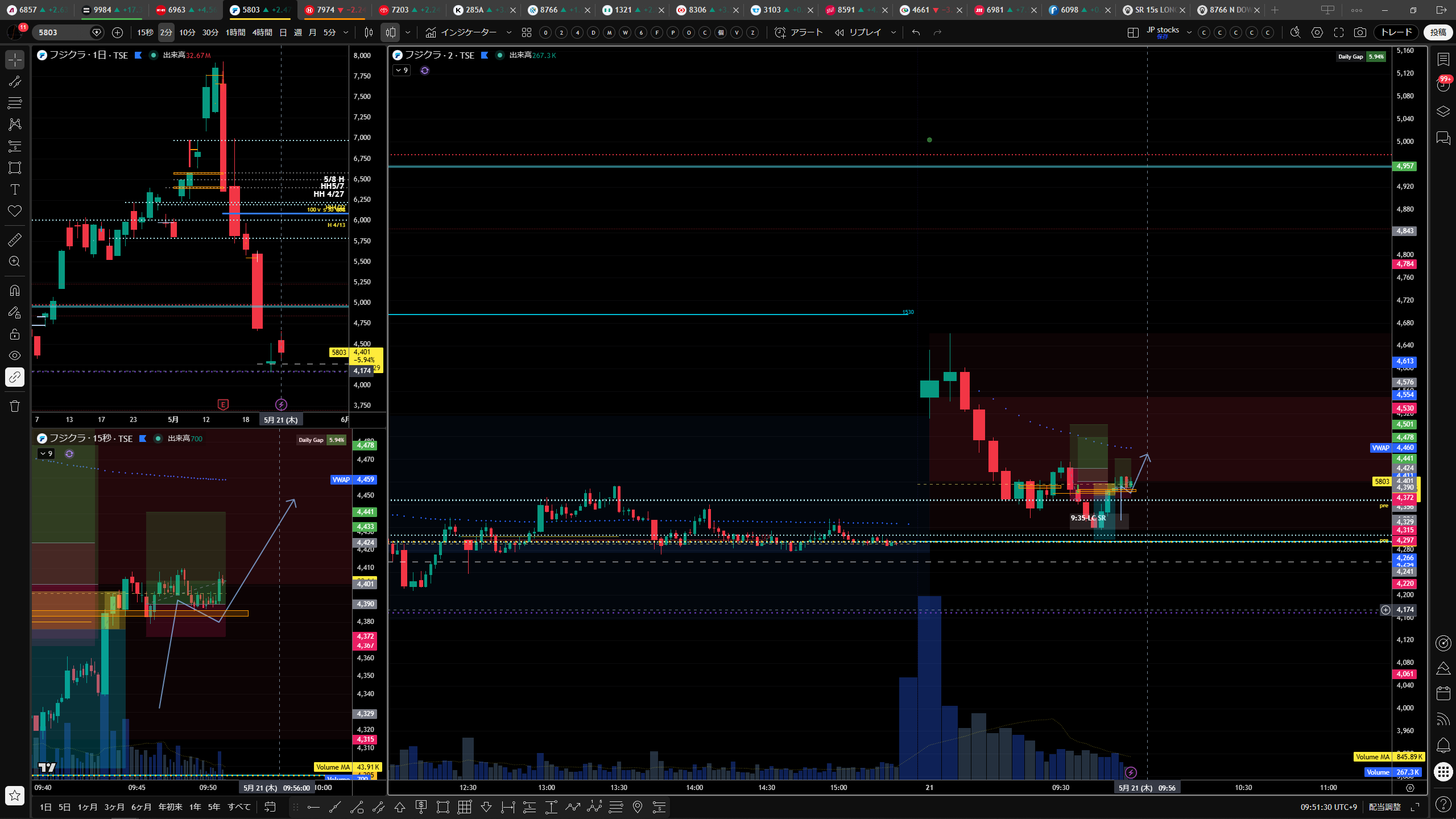The width and height of the screenshot is (1456, 819).
Task: Click the 投稿 publish button
Action: click(1438, 32)
